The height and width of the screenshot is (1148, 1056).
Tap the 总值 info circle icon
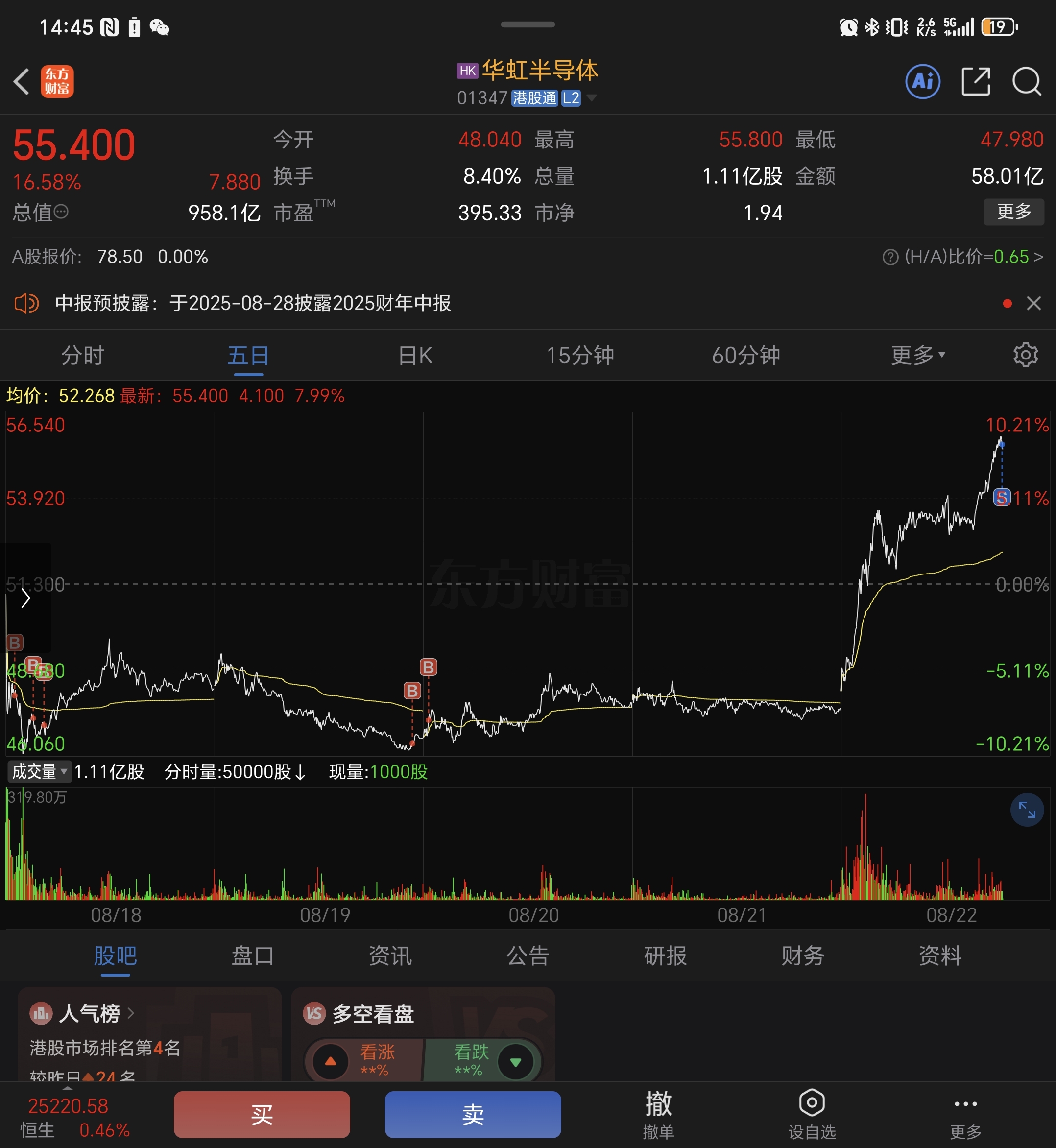pos(61,213)
